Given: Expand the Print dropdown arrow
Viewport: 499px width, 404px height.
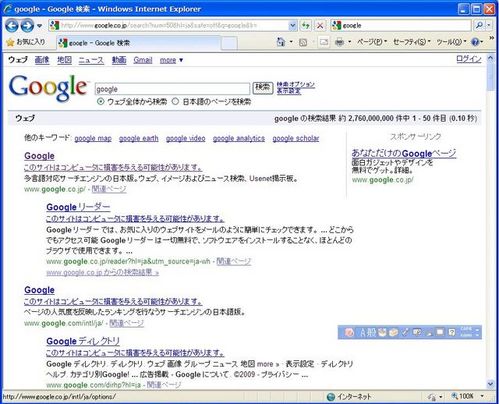Looking at the screenshot, I should pyautogui.click(x=349, y=42).
